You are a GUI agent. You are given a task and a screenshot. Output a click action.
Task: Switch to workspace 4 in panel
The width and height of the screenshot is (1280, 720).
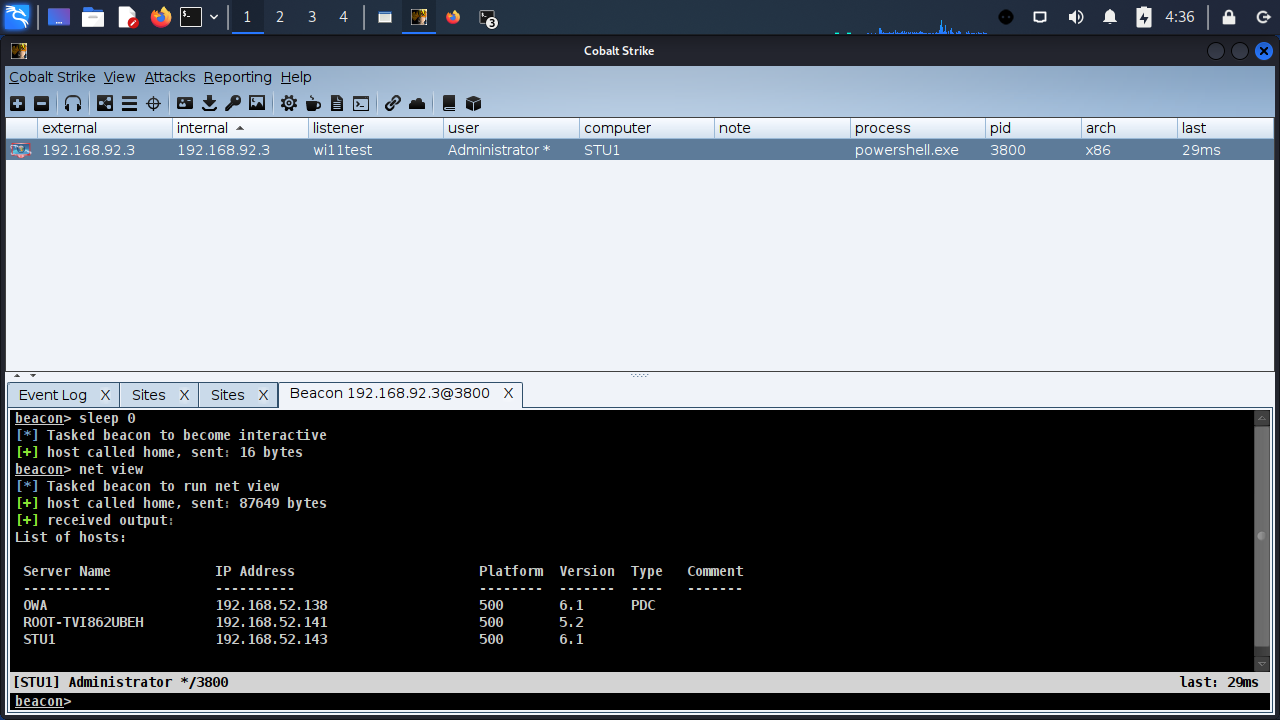[x=344, y=17]
